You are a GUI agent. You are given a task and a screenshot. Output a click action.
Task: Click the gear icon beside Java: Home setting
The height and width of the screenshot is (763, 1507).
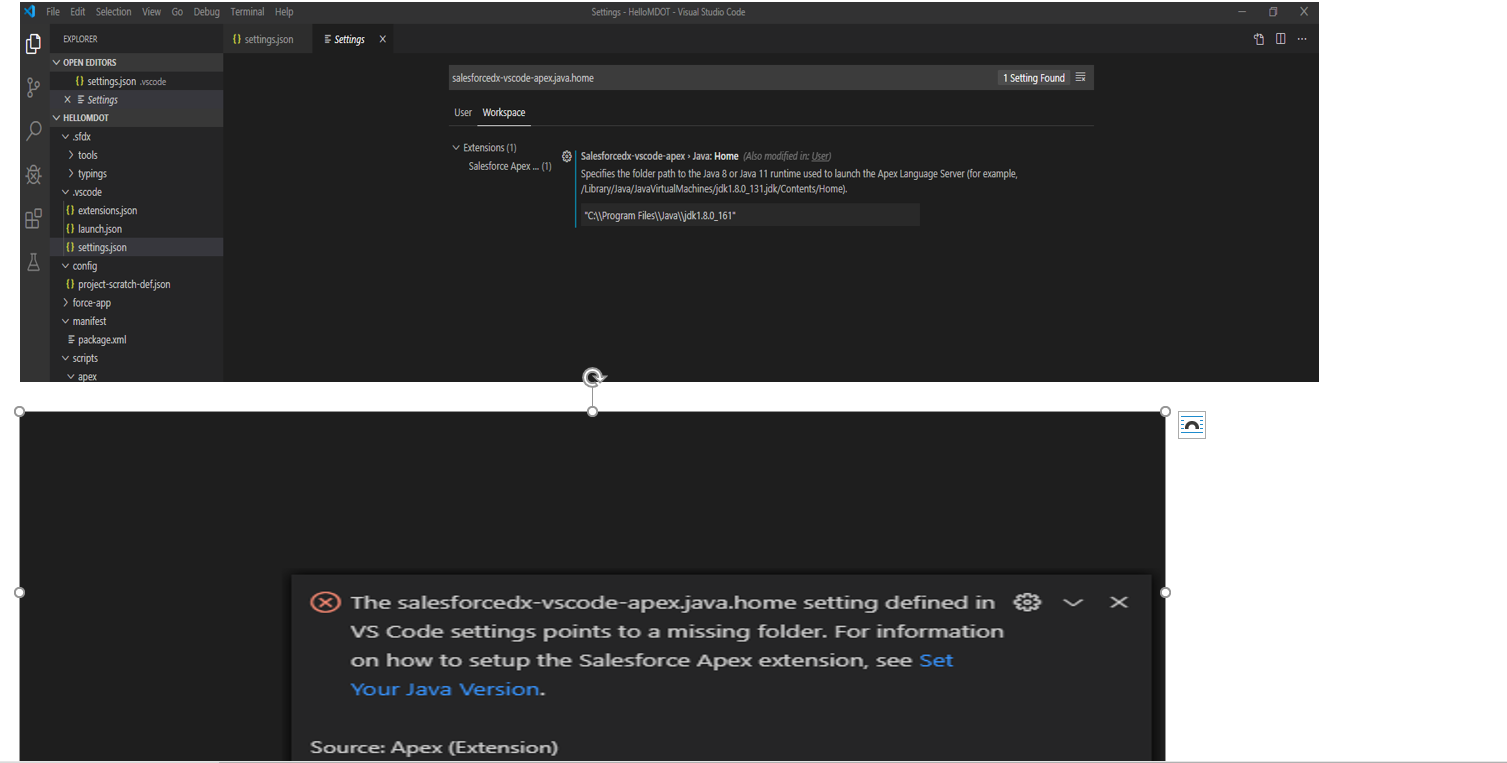coord(567,156)
